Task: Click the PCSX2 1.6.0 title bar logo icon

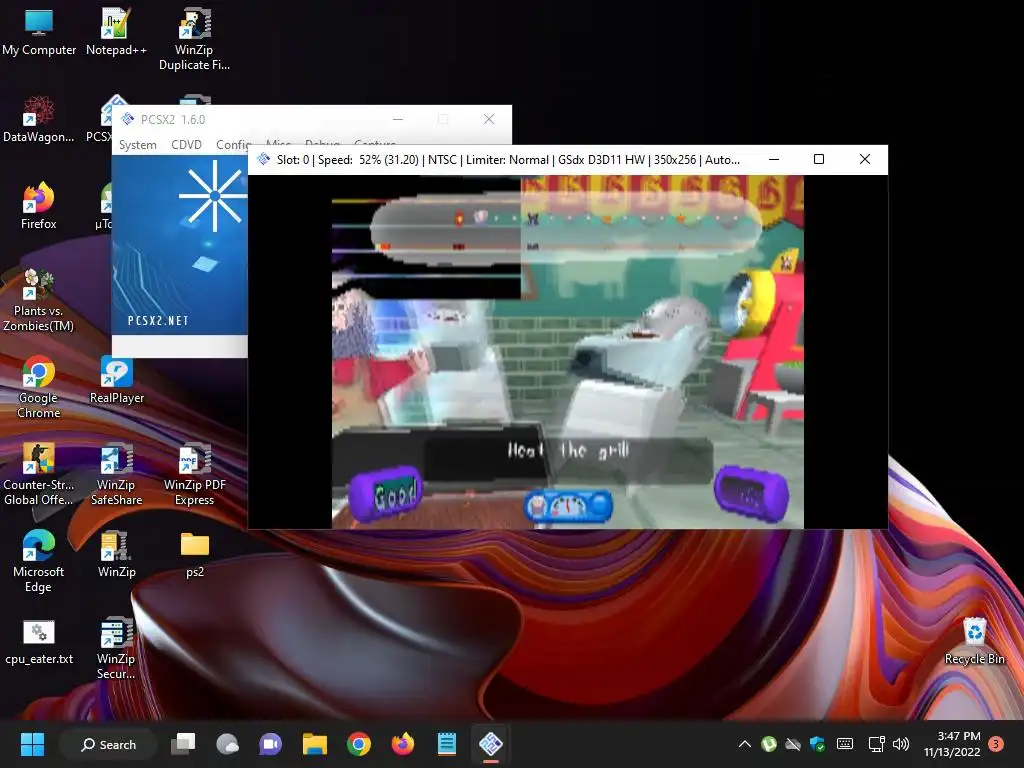Action: coord(127,119)
